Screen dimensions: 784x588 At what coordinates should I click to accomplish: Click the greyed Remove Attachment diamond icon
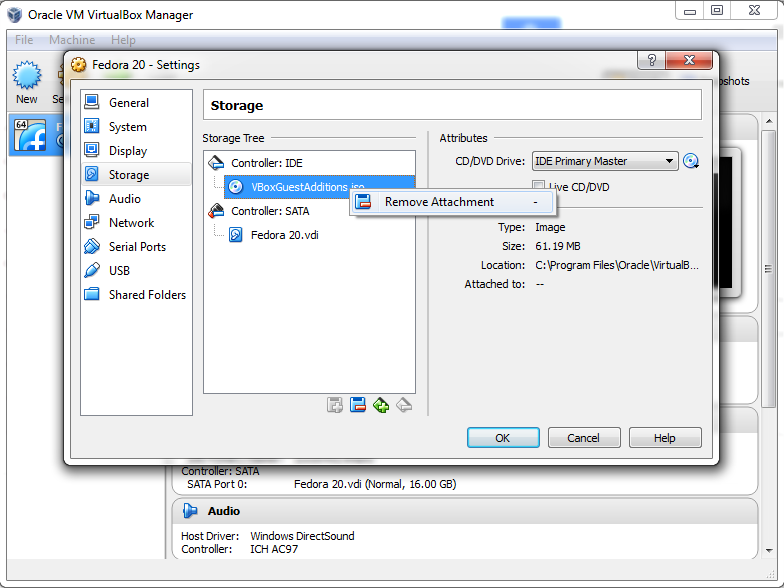(x=404, y=404)
